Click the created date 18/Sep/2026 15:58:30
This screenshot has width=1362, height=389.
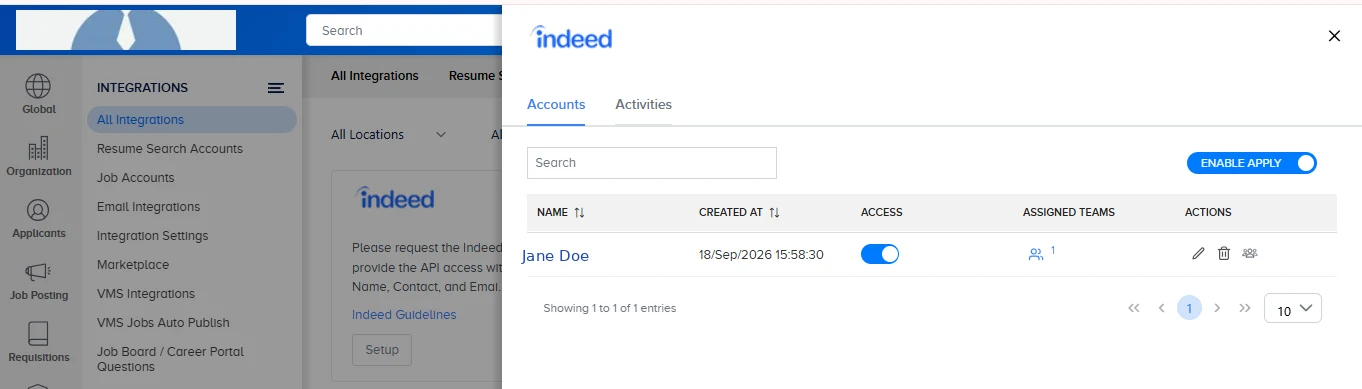[x=761, y=255]
